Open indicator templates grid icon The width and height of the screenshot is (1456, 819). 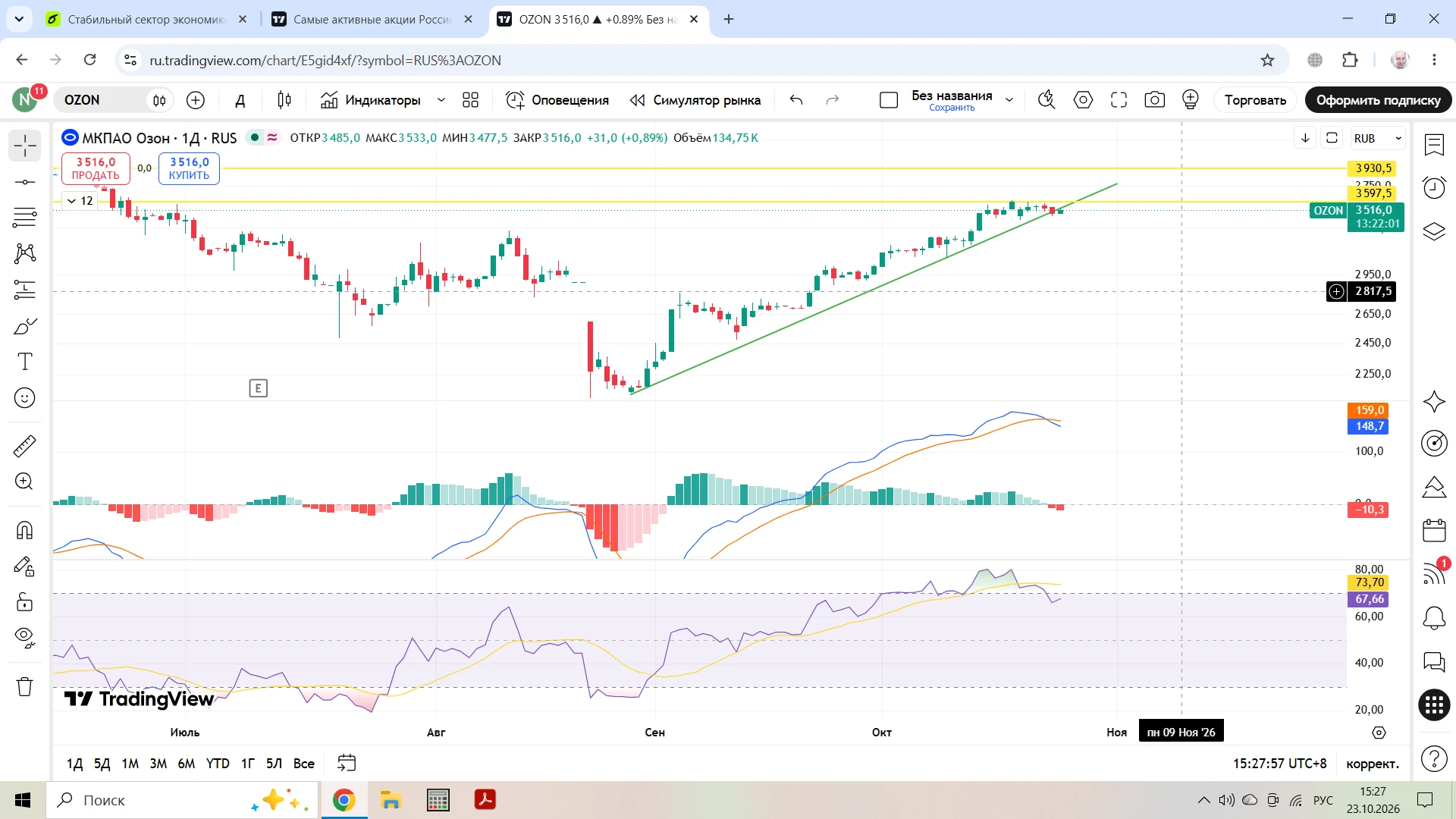tap(471, 100)
